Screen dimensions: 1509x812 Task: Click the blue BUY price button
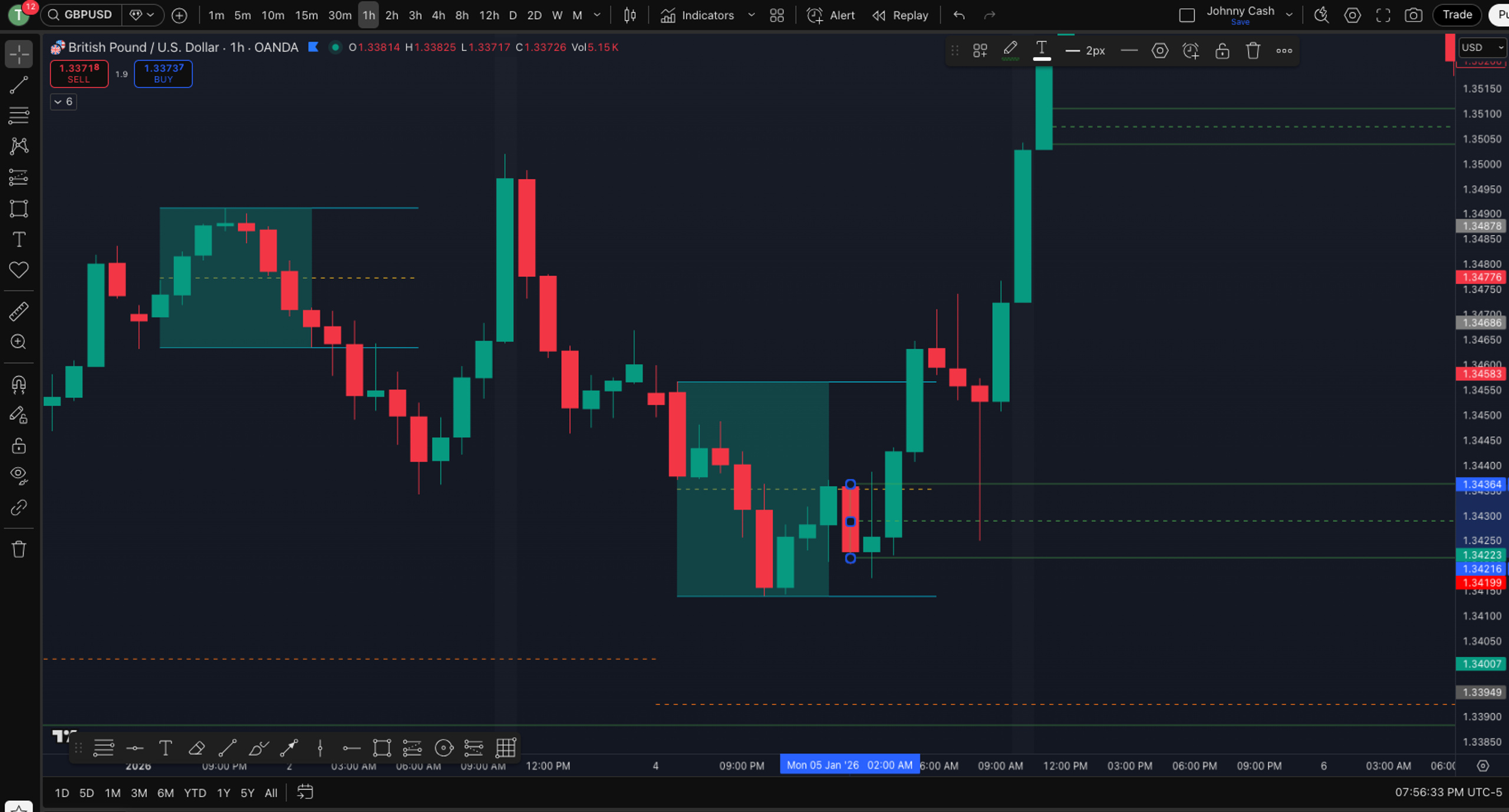point(163,74)
